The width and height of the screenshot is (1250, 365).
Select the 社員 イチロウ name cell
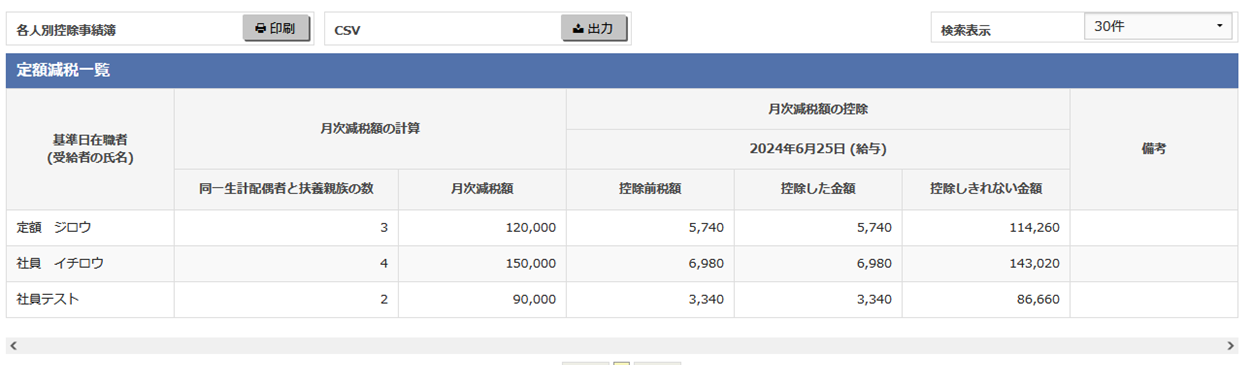pos(90,264)
